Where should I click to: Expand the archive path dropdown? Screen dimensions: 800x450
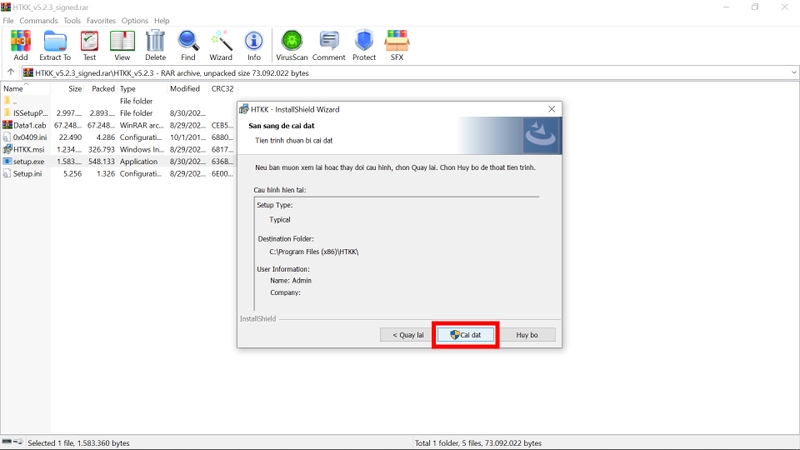794,72
